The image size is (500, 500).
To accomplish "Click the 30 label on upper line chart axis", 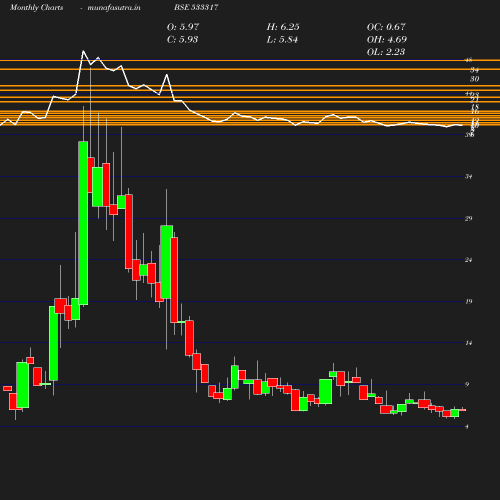I will click(475, 79).
